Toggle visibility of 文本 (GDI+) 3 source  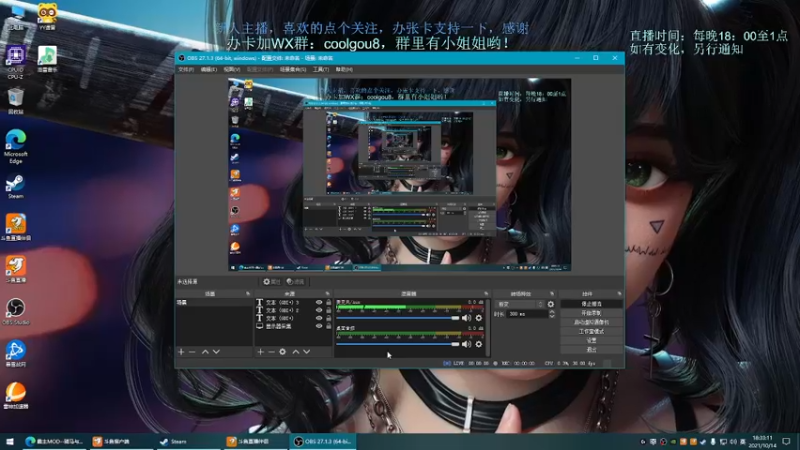pyautogui.click(x=319, y=303)
